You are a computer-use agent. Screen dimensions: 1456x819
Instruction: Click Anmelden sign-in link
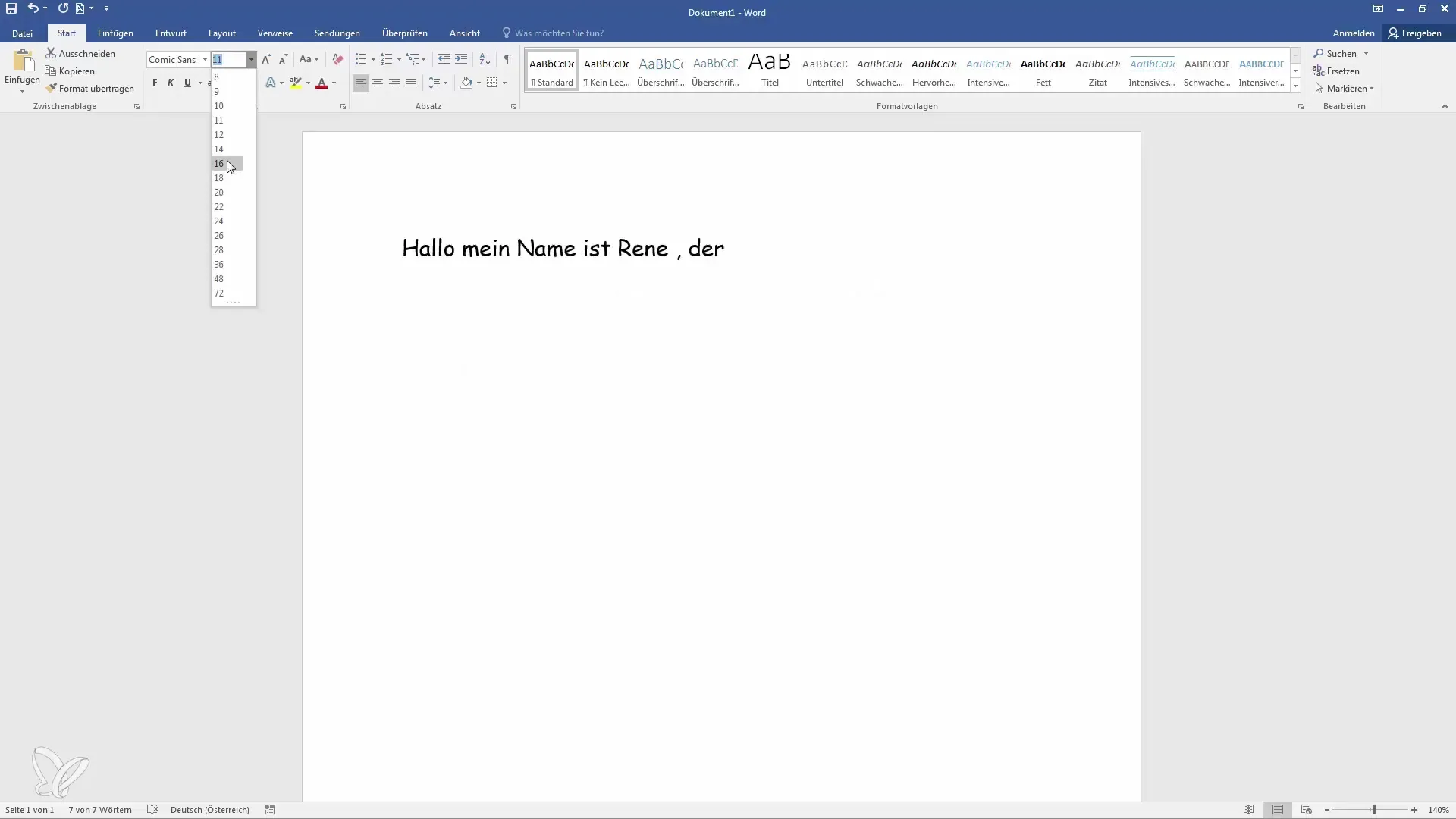pyautogui.click(x=1354, y=33)
